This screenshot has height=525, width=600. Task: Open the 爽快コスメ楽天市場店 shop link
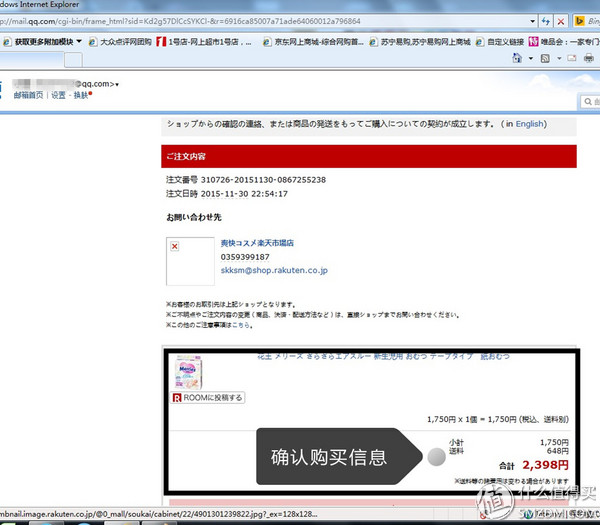coord(257,243)
